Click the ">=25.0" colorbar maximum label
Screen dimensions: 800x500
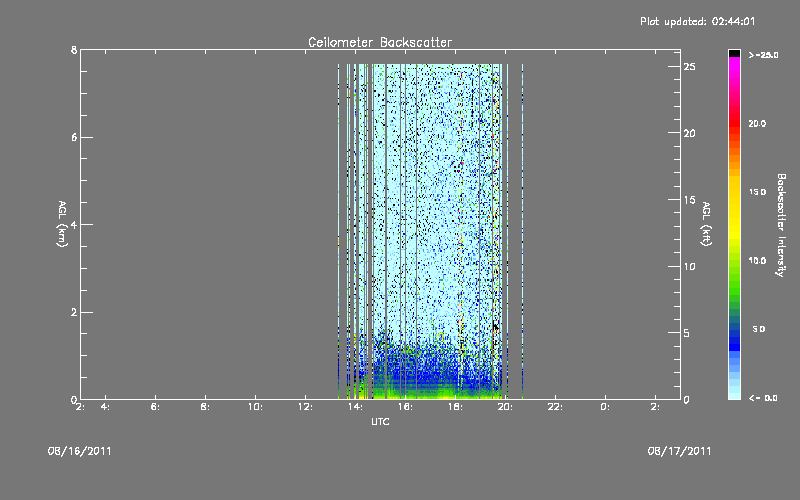(x=763, y=55)
